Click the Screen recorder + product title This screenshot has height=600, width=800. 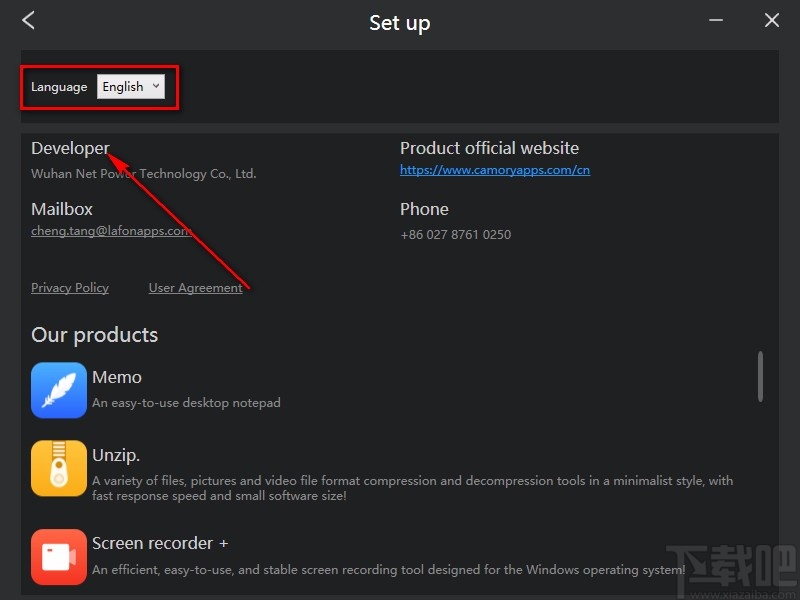pyautogui.click(x=160, y=543)
